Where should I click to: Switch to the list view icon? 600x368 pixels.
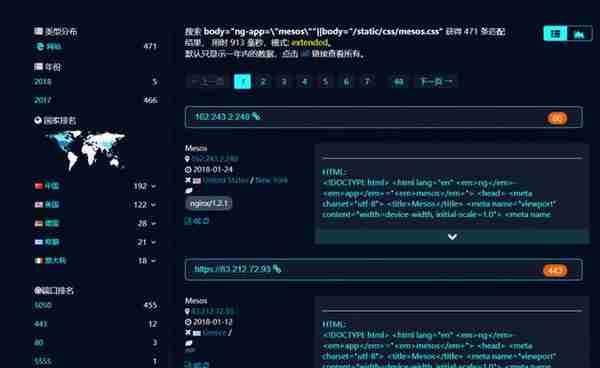tap(555, 34)
